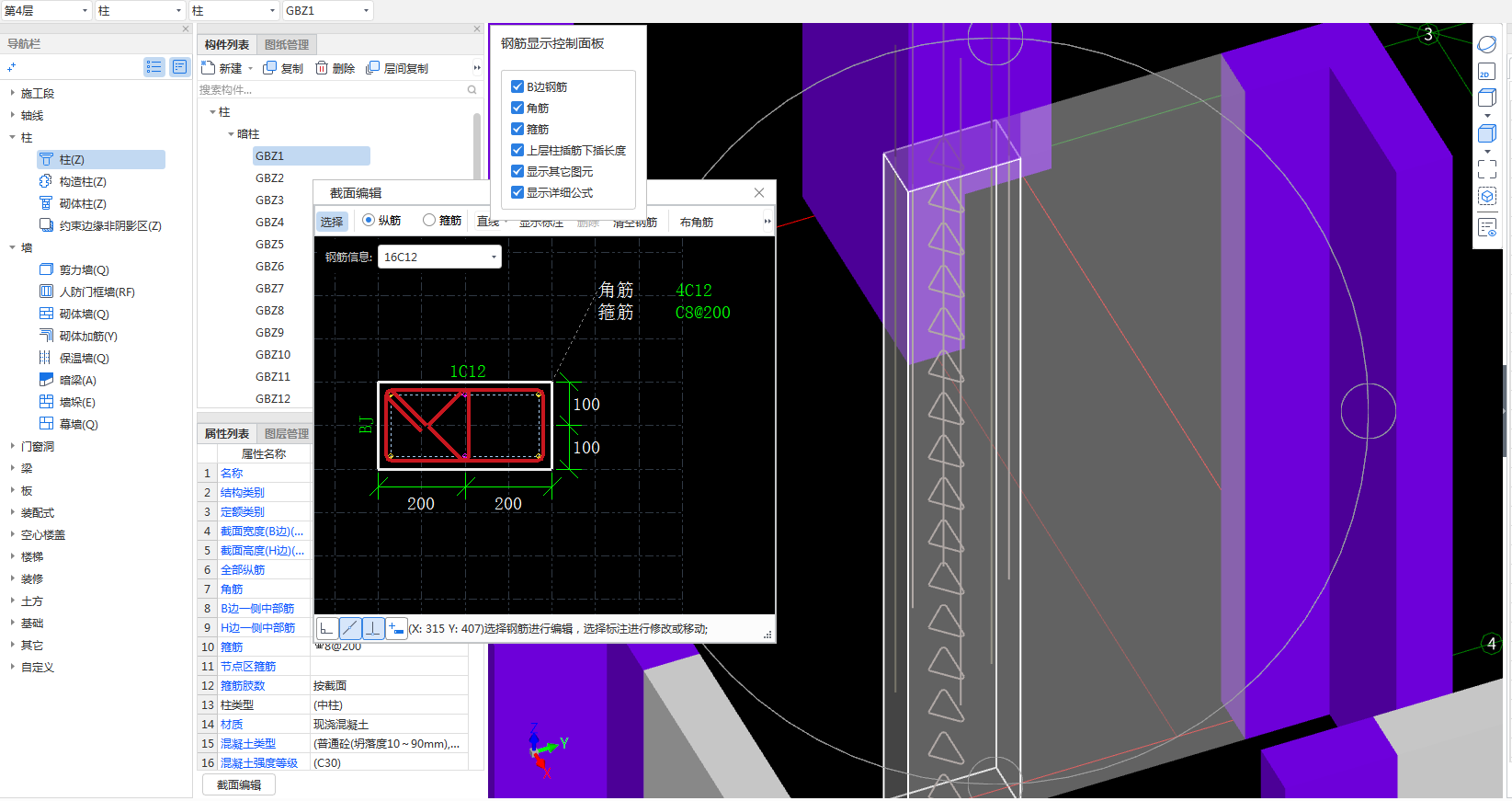Click 选择 in section editor toolbar
Viewport: 1512px width, 801px height.
pos(332,222)
